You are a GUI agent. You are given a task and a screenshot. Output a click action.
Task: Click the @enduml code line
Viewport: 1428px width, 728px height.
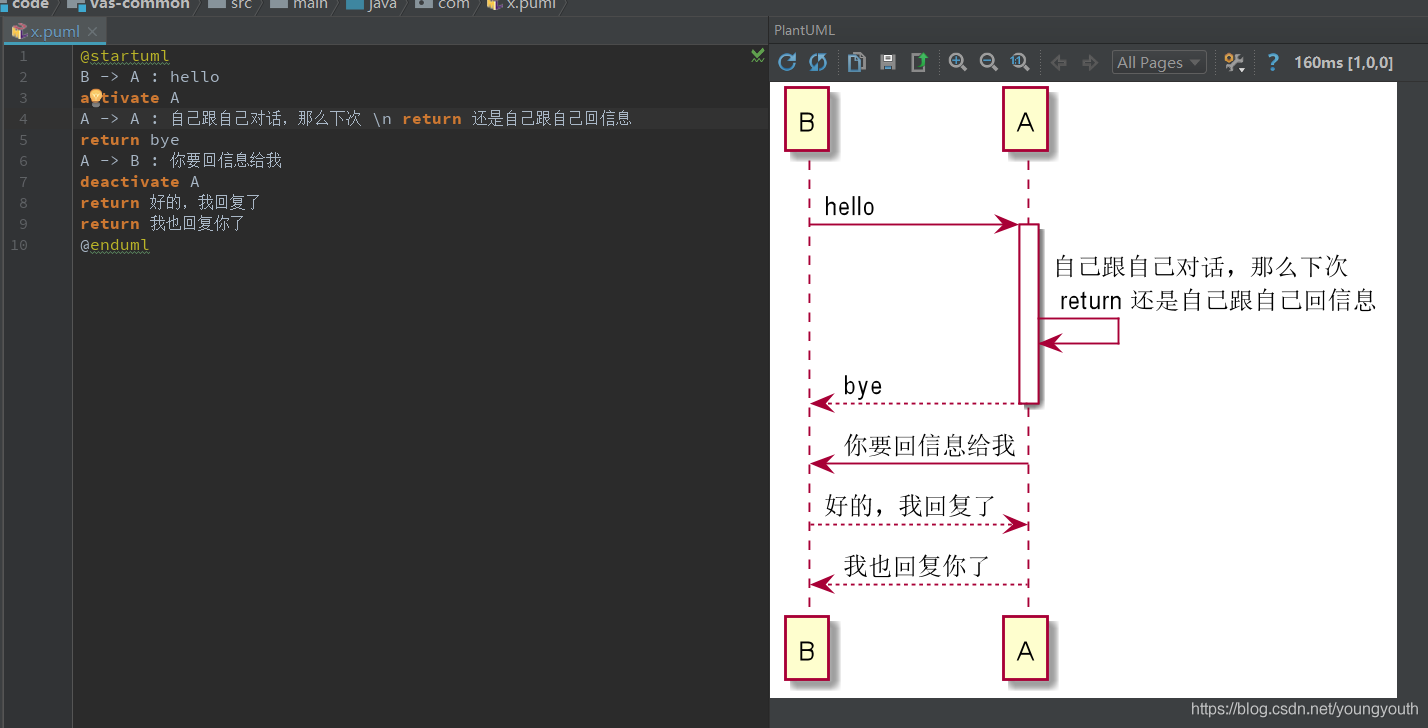tap(115, 245)
